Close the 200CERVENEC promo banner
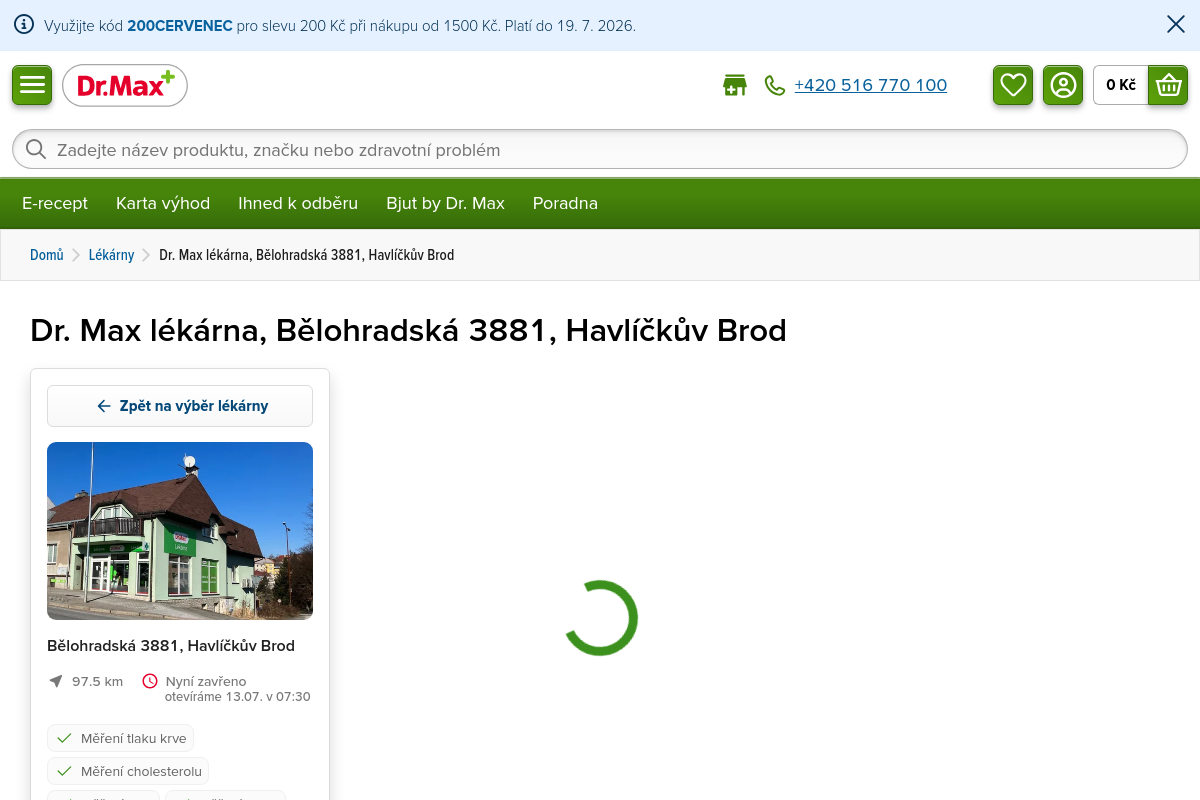1200x800 pixels. pyautogui.click(x=1176, y=25)
